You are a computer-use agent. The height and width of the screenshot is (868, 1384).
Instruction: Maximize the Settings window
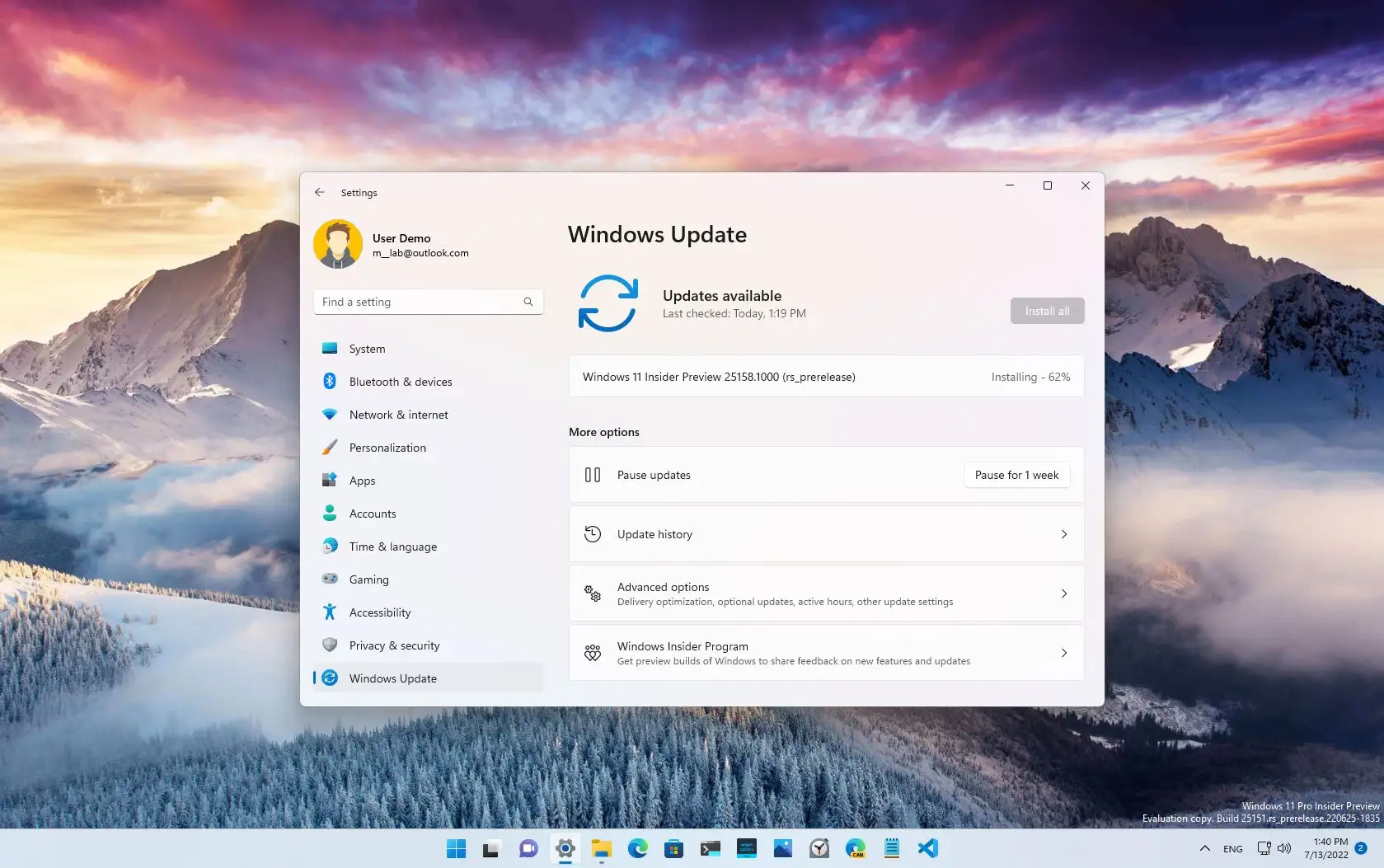[x=1047, y=185]
